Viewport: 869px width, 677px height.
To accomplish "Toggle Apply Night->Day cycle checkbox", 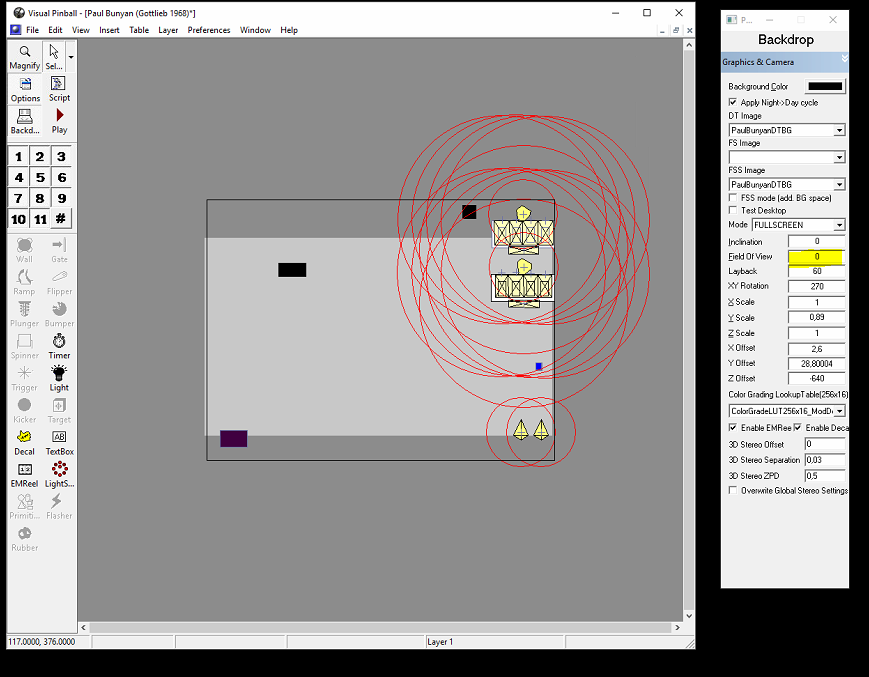I will [733, 102].
